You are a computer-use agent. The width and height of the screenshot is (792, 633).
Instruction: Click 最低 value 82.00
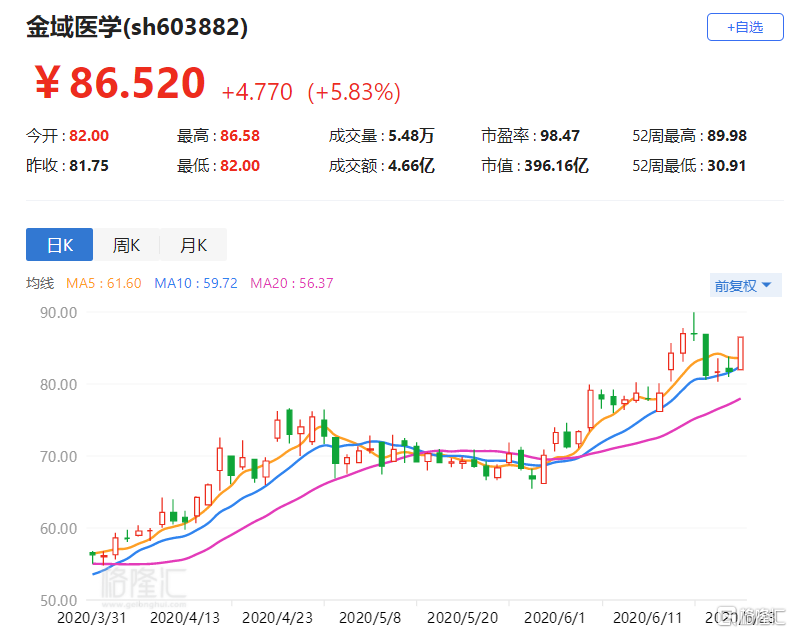[x=240, y=166]
